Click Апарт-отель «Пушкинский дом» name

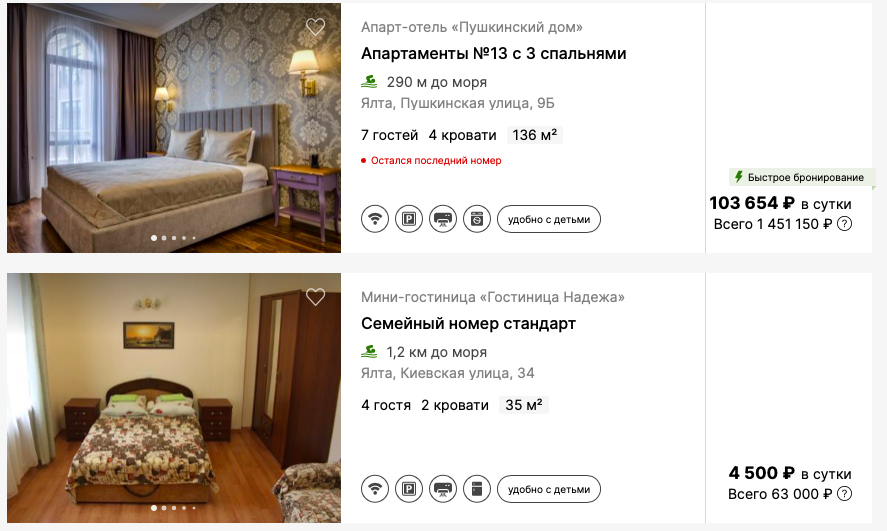pyautogui.click(x=472, y=27)
